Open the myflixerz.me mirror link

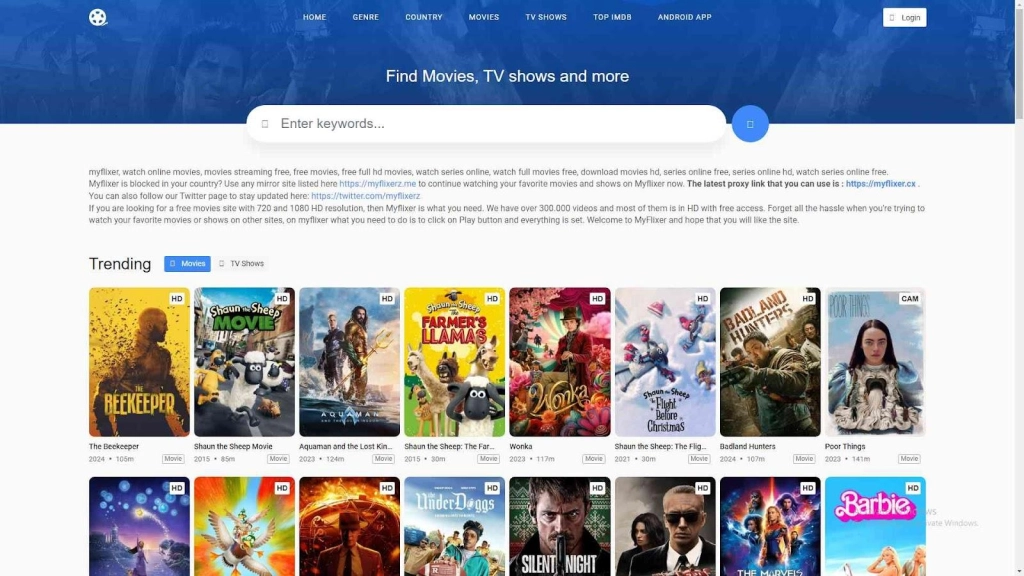pyautogui.click(x=377, y=184)
